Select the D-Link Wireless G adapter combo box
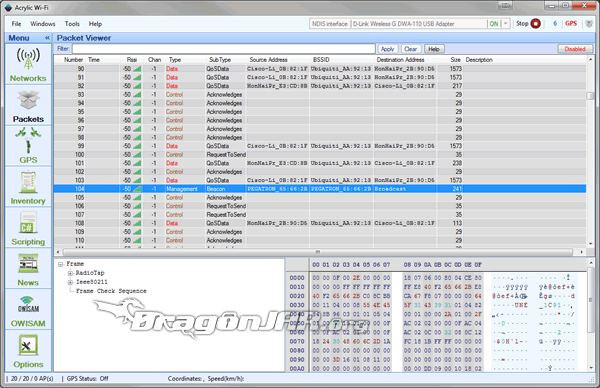 pyautogui.click(x=419, y=24)
